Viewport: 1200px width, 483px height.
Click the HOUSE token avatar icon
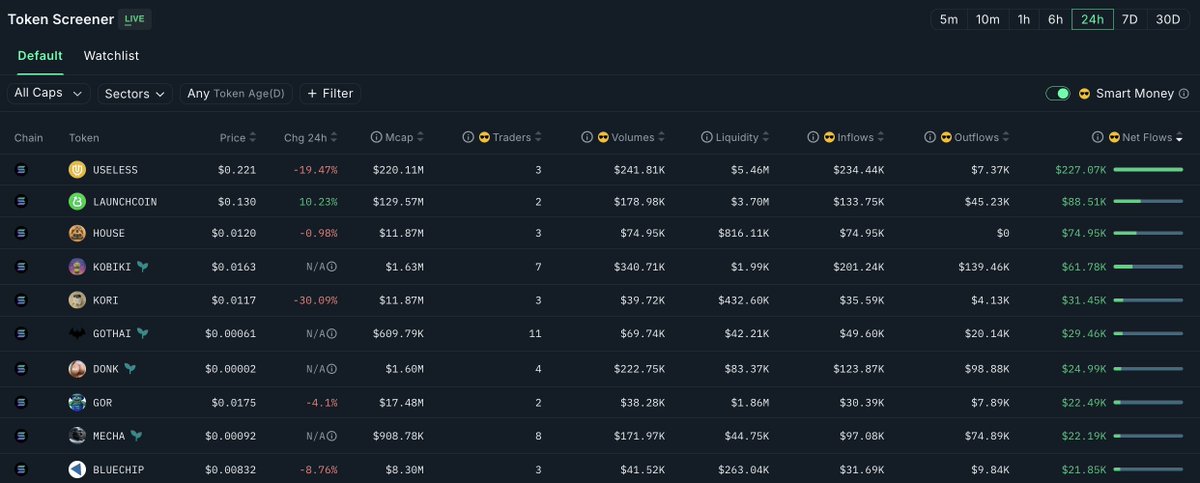pyautogui.click(x=77, y=234)
